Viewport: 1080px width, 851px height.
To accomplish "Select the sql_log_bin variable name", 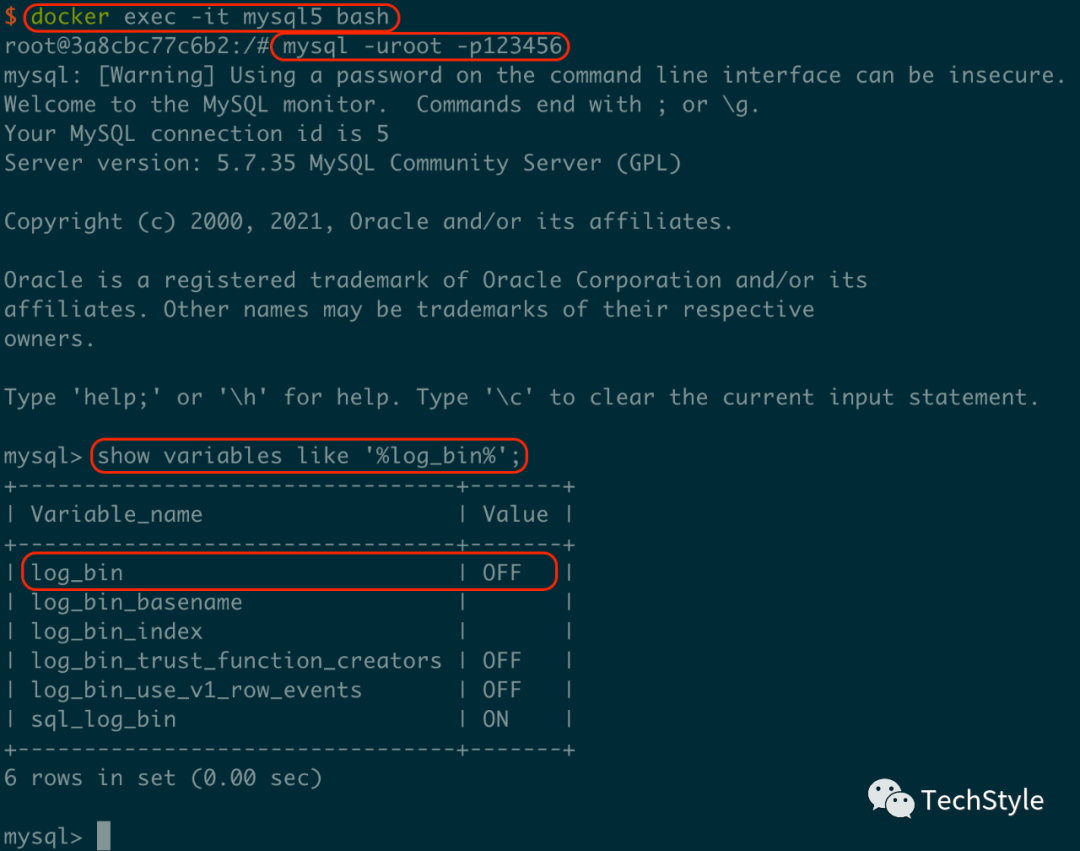I will tap(103, 719).
